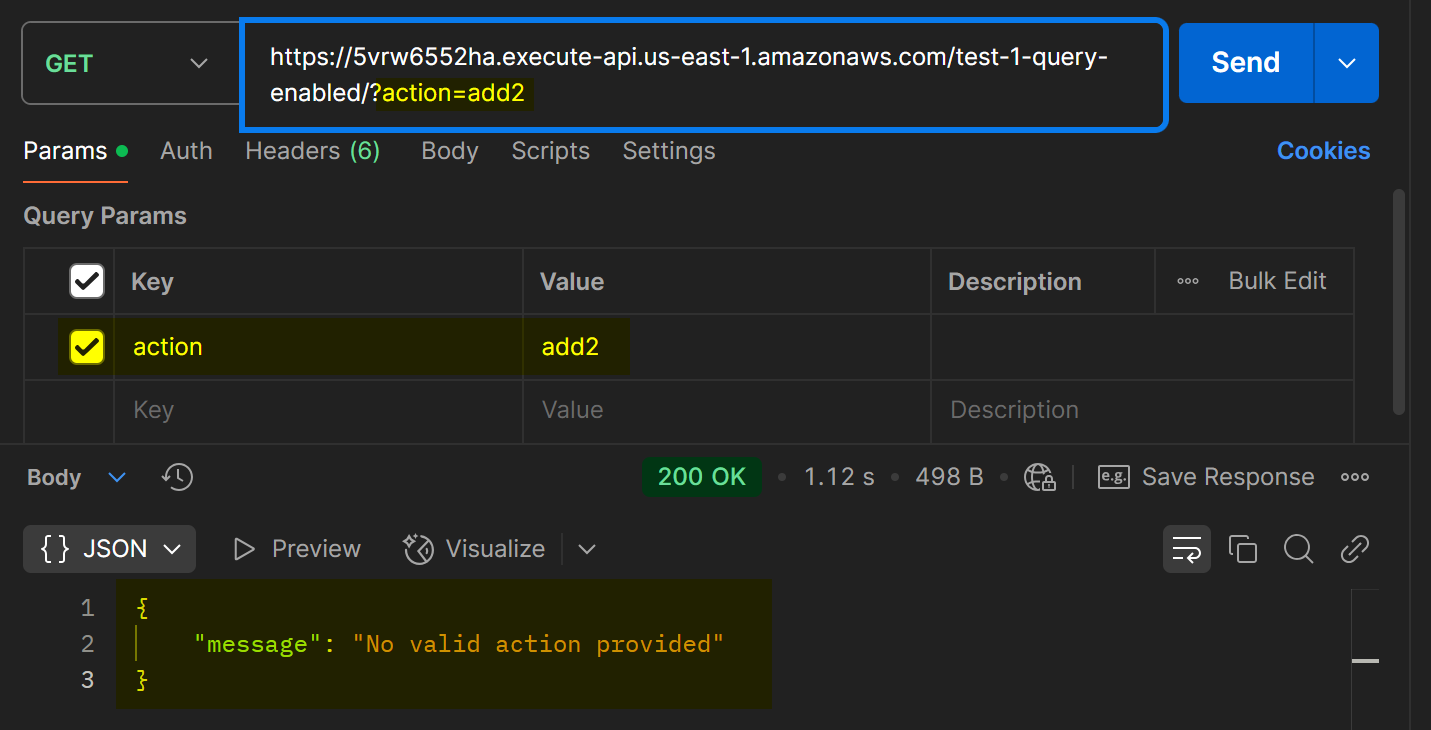Image resolution: width=1431 pixels, height=730 pixels.
Task: Copy the response body to clipboard
Action: (x=1242, y=549)
